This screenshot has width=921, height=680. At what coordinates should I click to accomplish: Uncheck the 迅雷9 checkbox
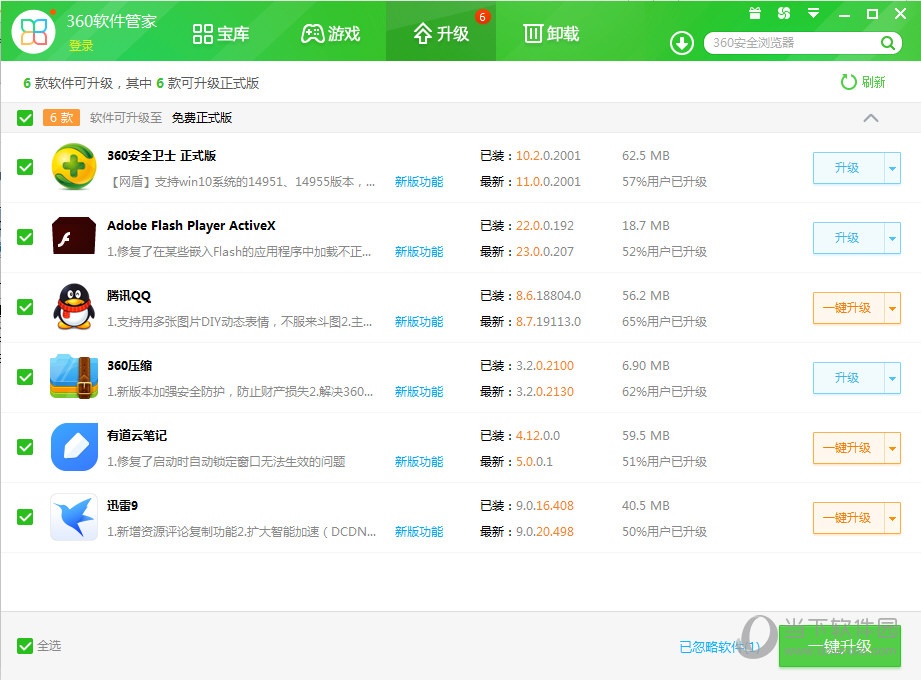(x=25, y=517)
